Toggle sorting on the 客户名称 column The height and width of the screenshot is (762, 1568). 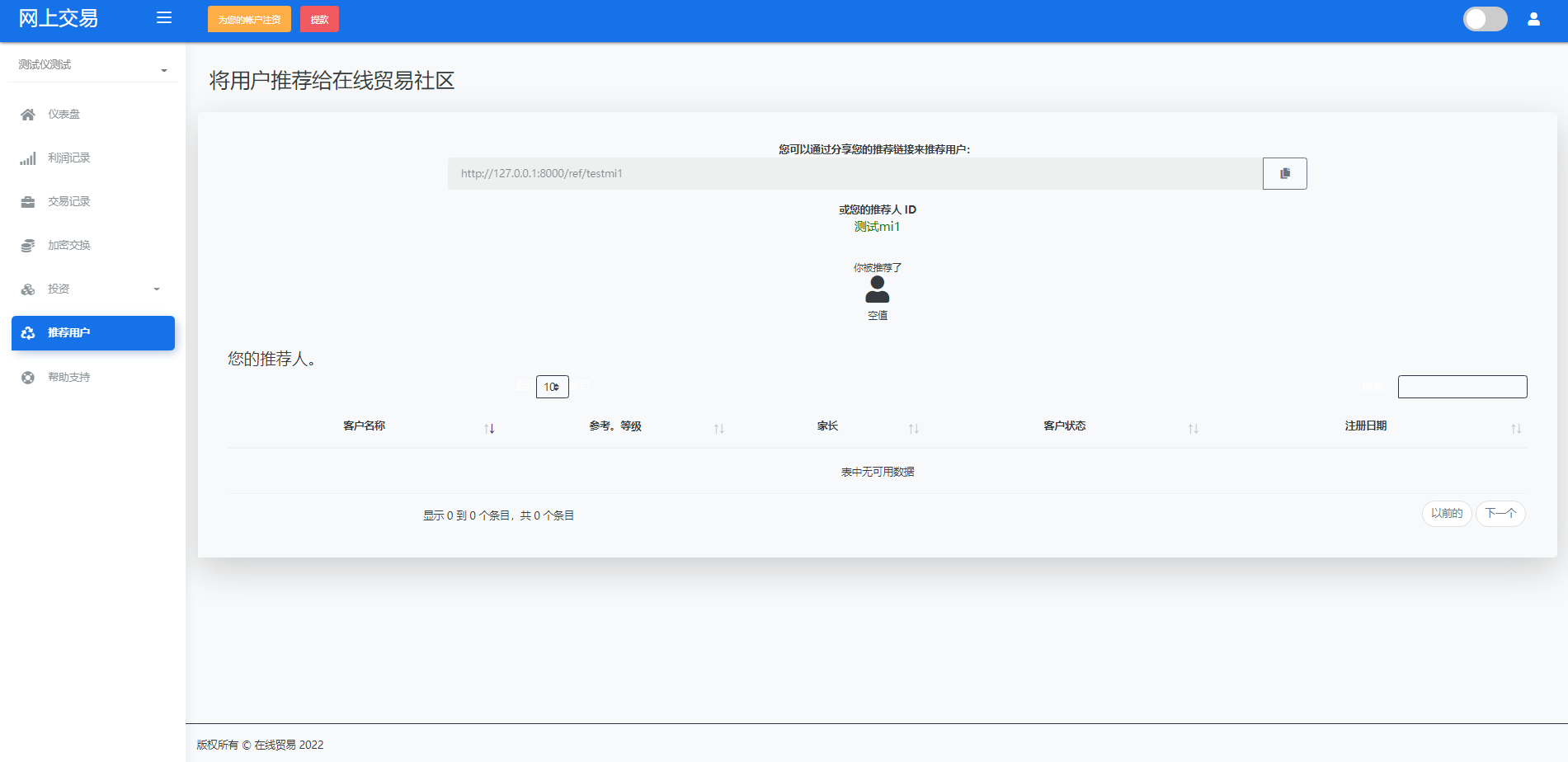tap(489, 428)
